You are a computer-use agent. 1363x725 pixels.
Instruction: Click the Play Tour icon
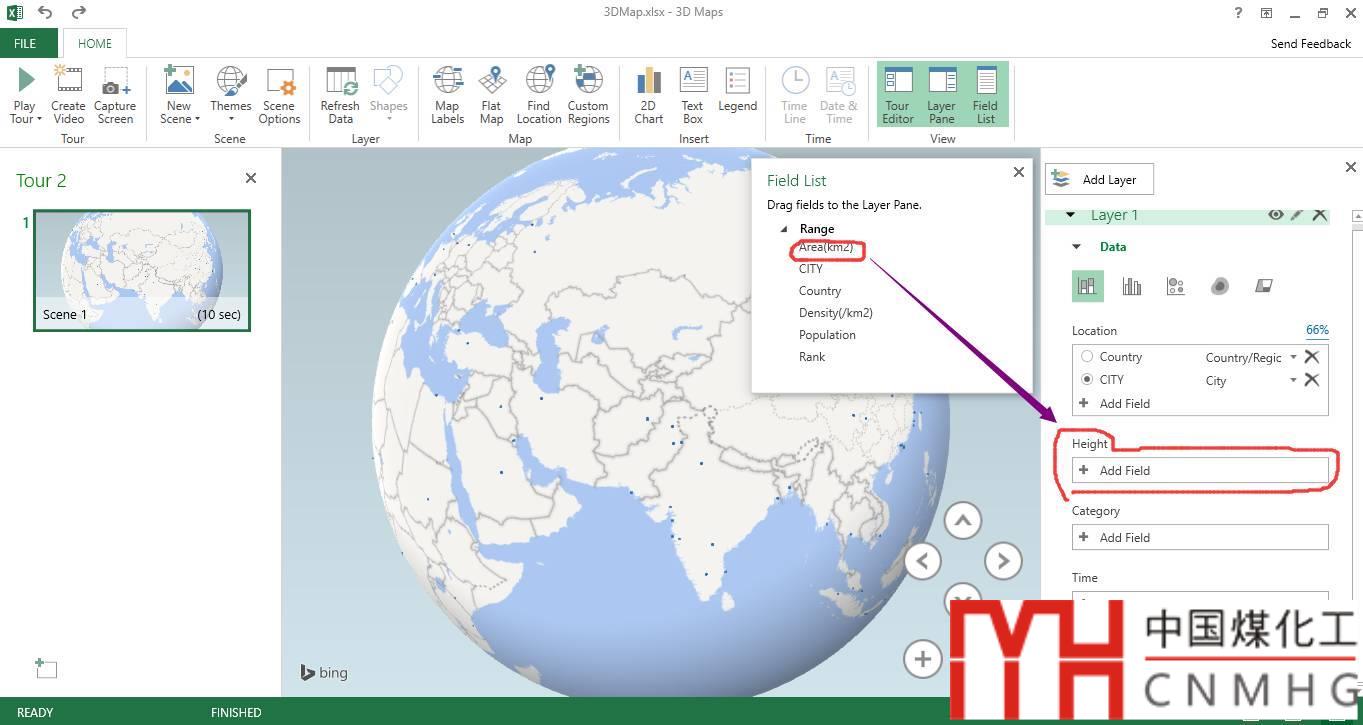(x=25, y=82)
